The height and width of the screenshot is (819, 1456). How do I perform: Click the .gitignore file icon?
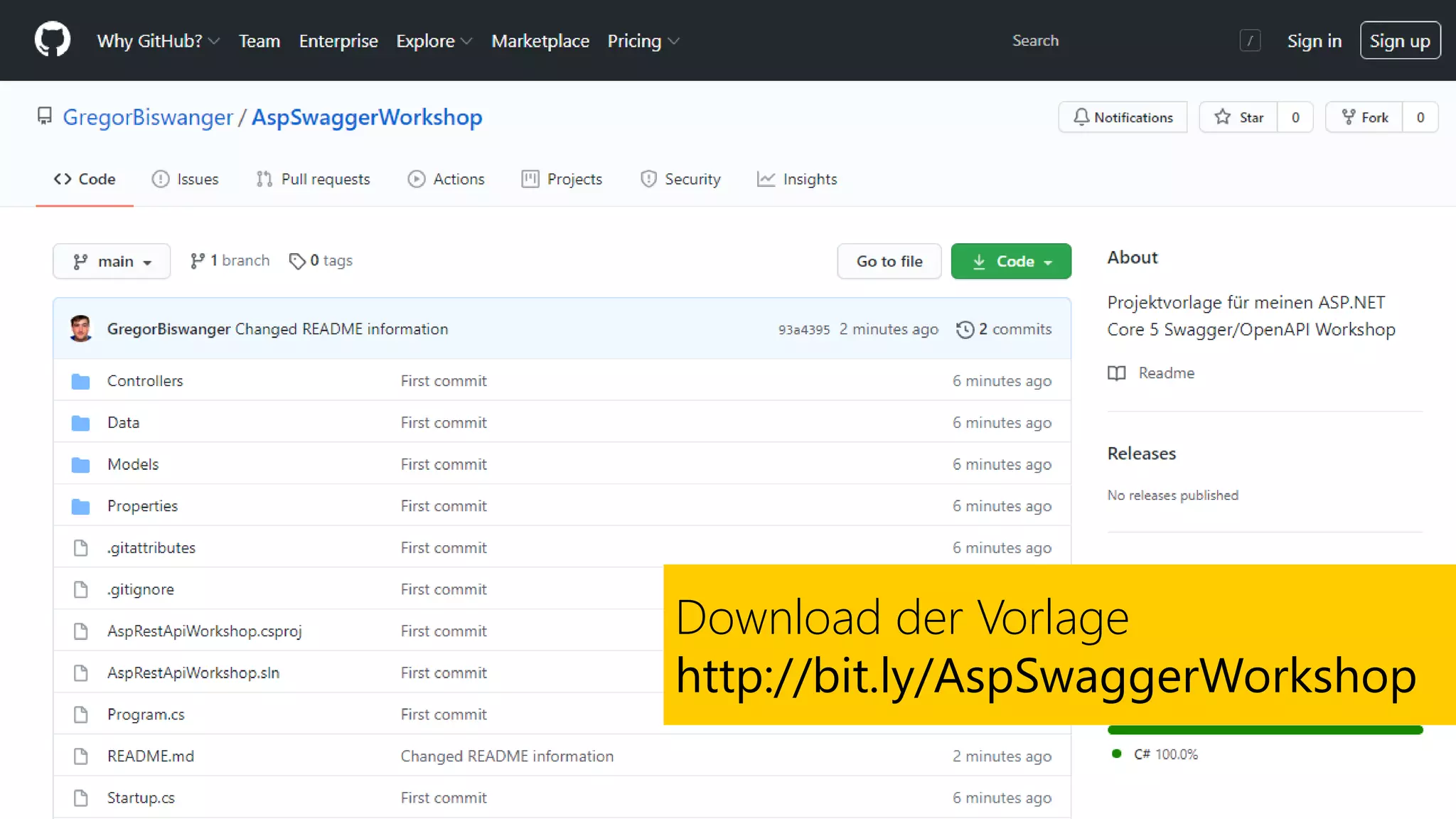point(81,589)
